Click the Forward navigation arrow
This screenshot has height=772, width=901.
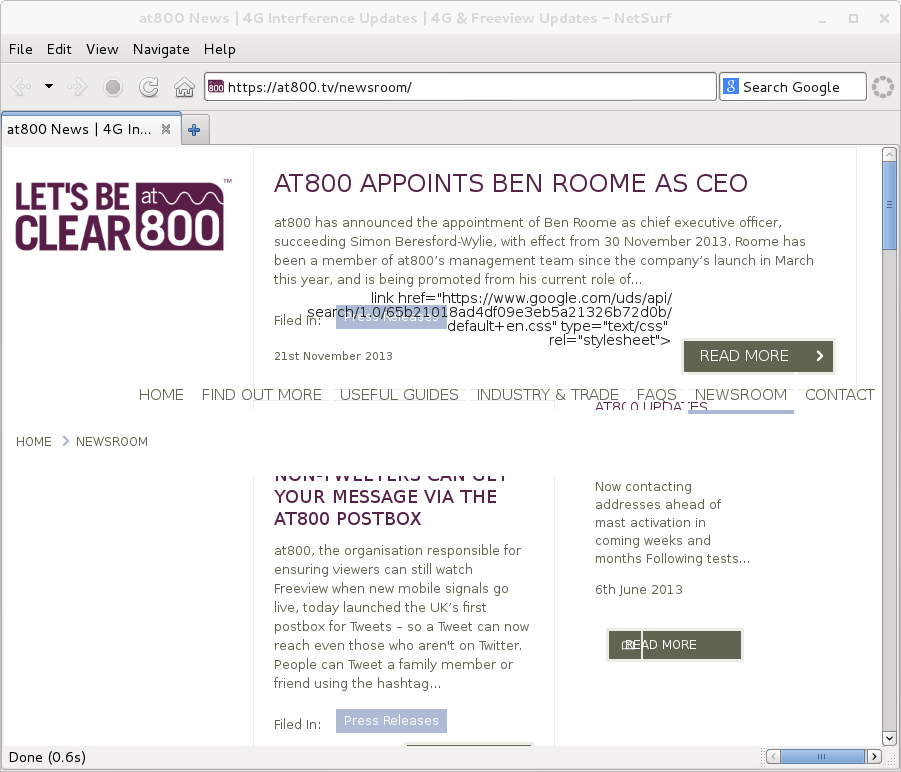coord(77,87)
